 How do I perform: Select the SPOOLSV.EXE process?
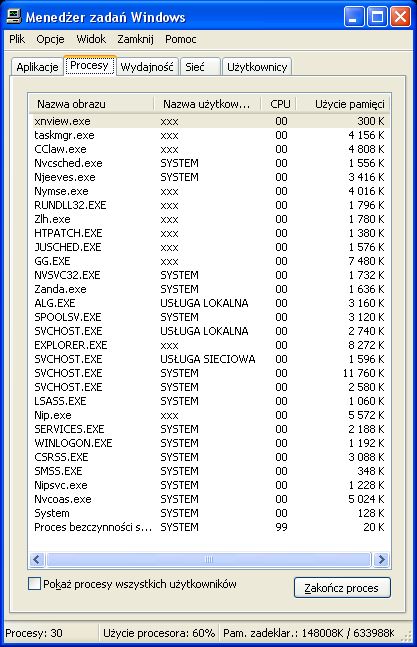(x=209, y=317)
